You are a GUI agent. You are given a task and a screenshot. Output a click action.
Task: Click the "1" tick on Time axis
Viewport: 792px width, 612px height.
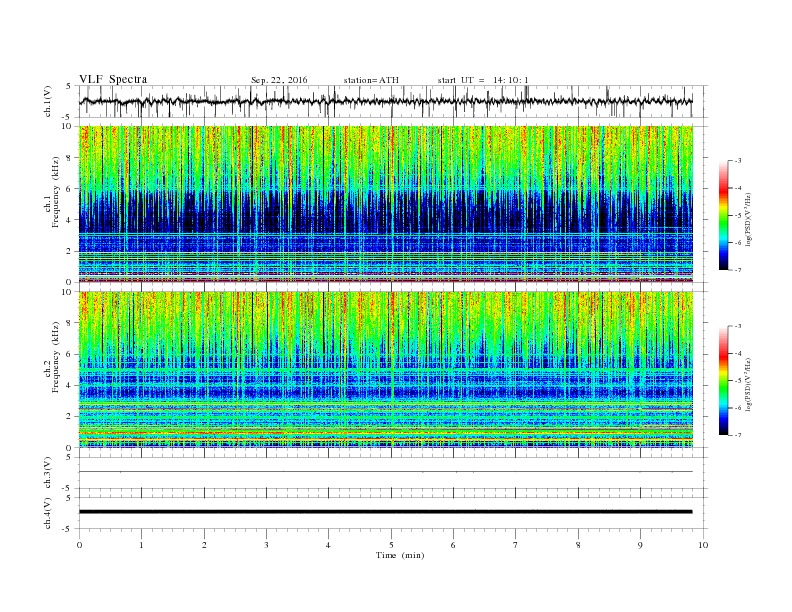pyautogui.click(x=141, y=545)
